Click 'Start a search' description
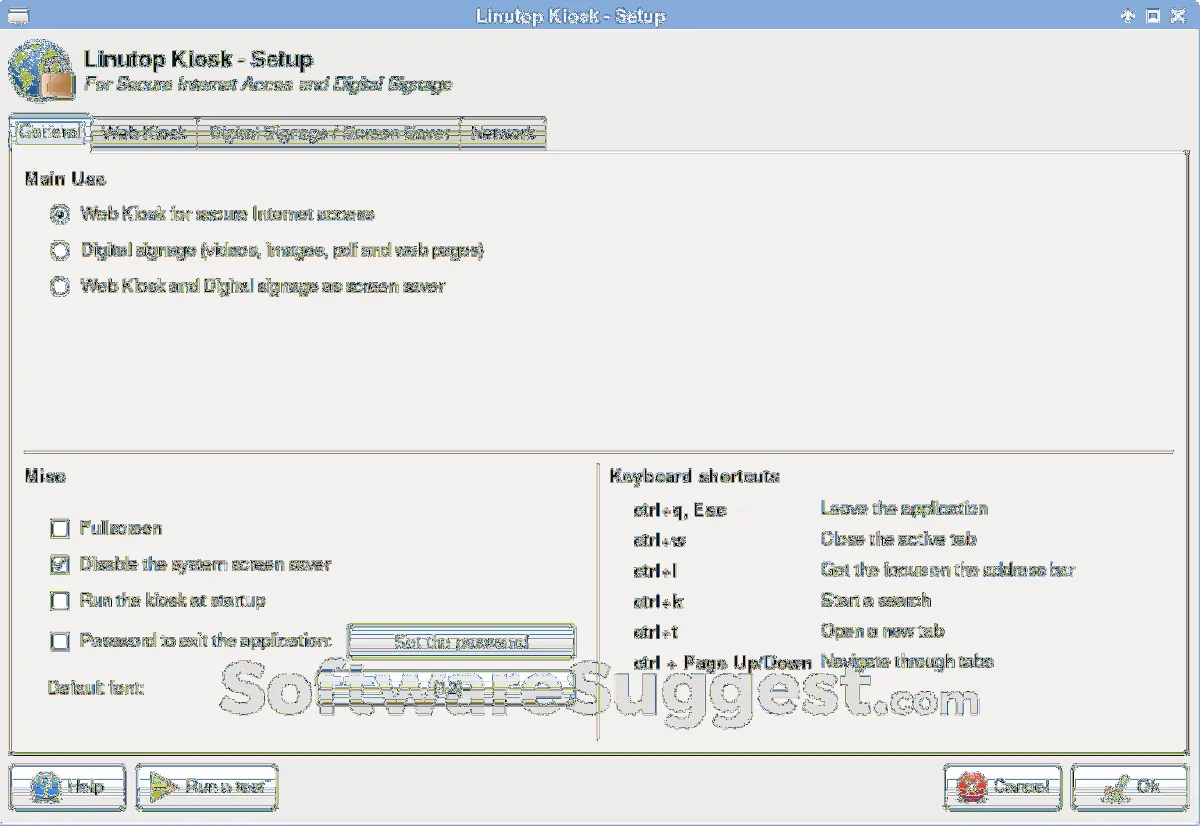Screen dimensions: 1200x826 (876, 600)
